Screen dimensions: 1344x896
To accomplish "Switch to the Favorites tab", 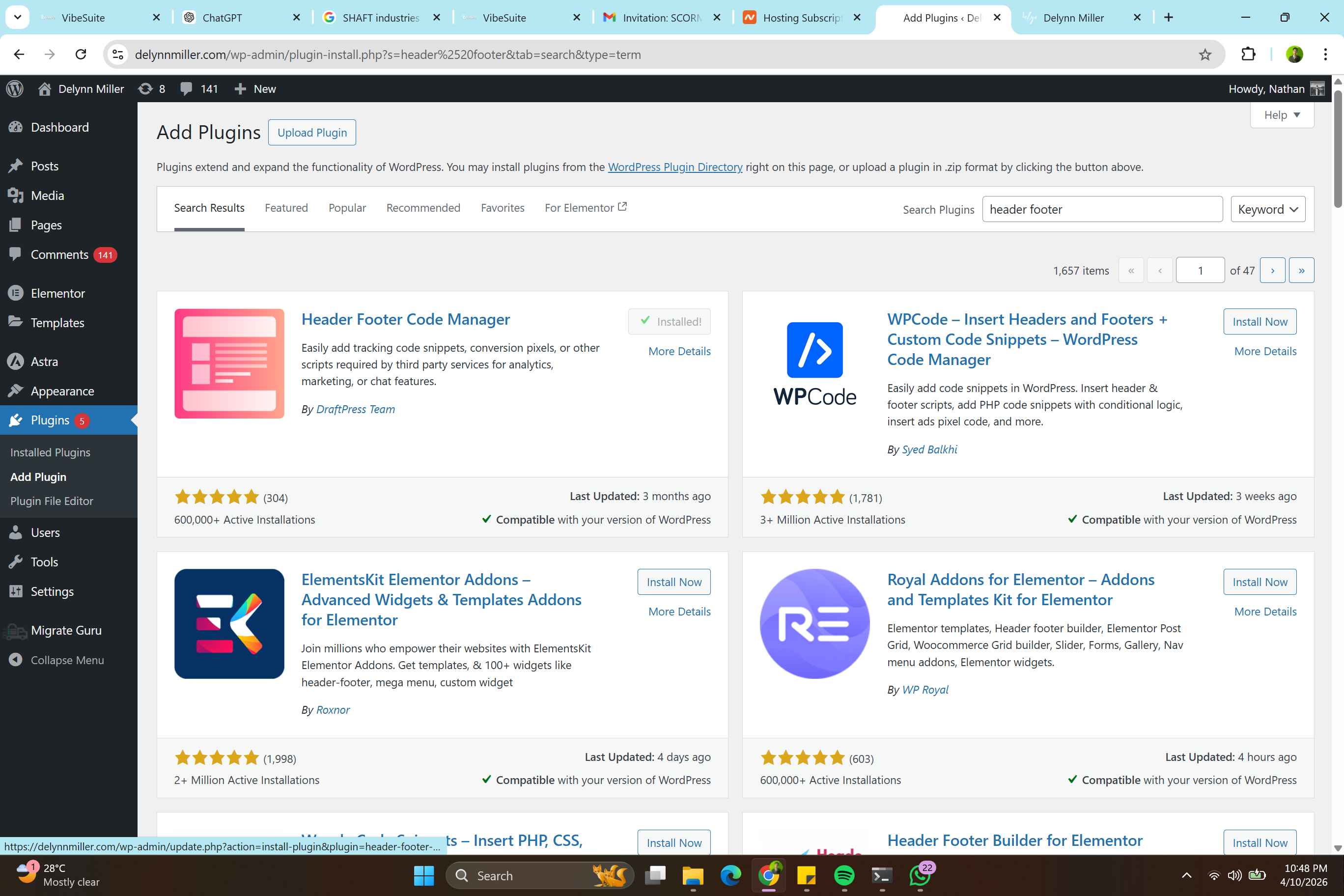I will [x=503, y=208].
